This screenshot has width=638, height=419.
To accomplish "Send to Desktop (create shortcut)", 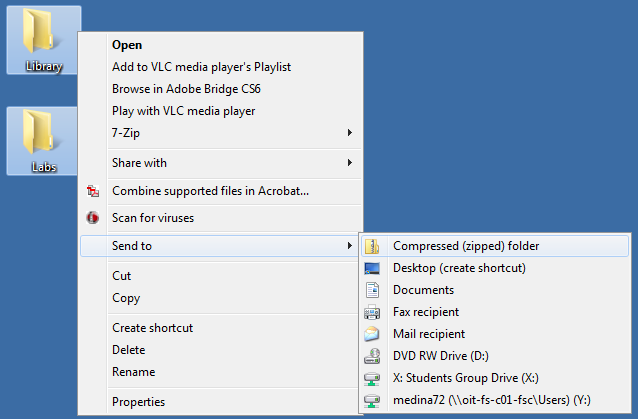I will 459,268.
